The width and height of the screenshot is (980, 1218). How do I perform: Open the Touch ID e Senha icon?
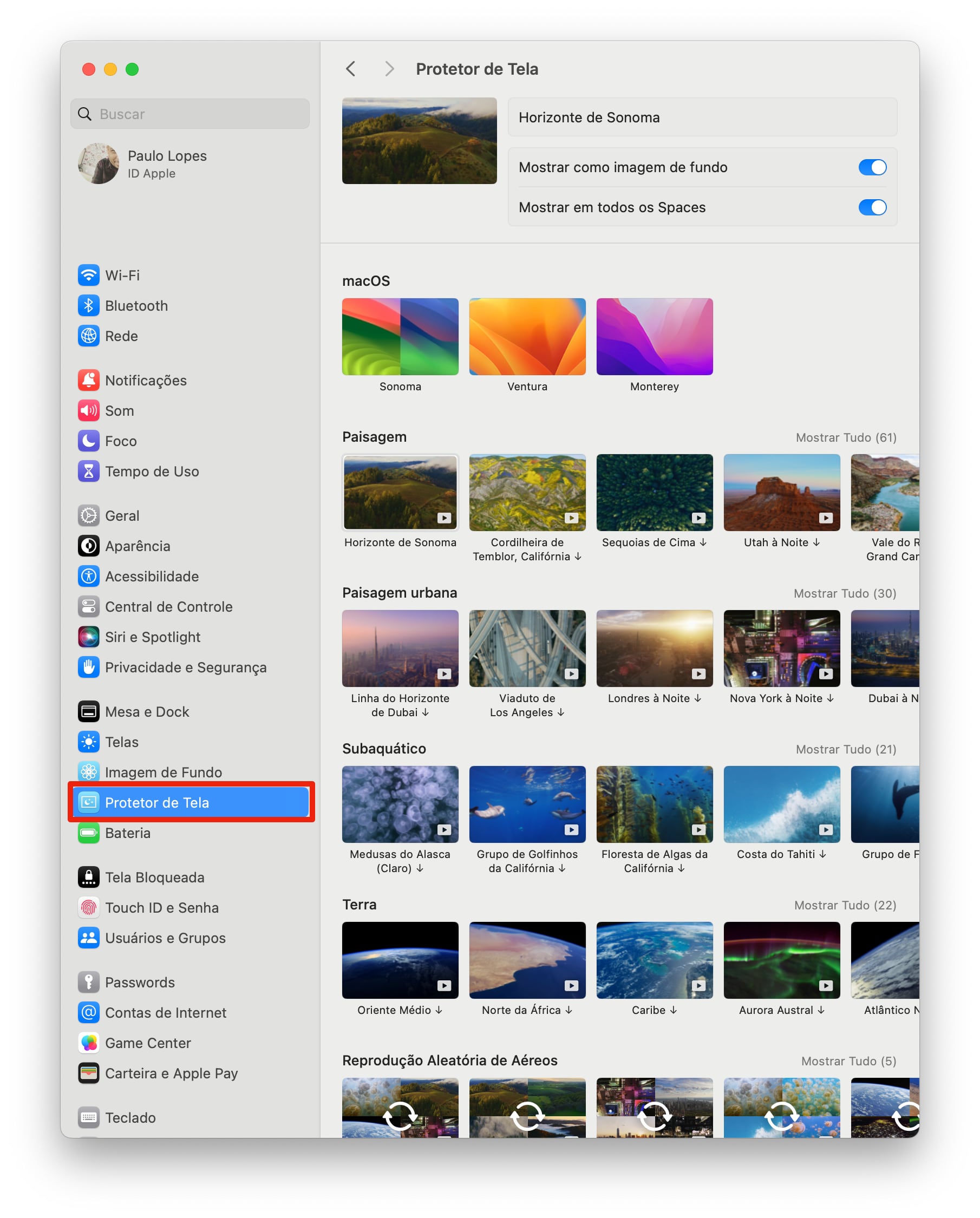point(89,907)
